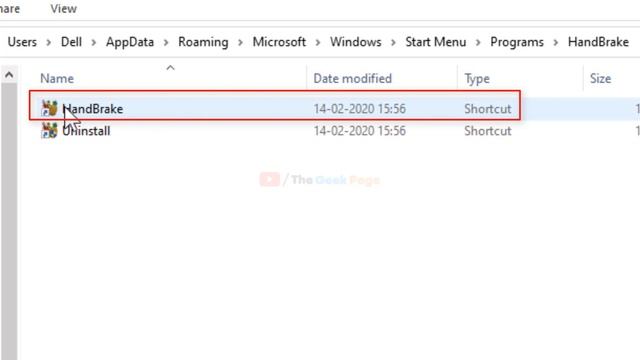Sort by the Type column header
The height and width of the screenshot is (360, 640).
477,79
